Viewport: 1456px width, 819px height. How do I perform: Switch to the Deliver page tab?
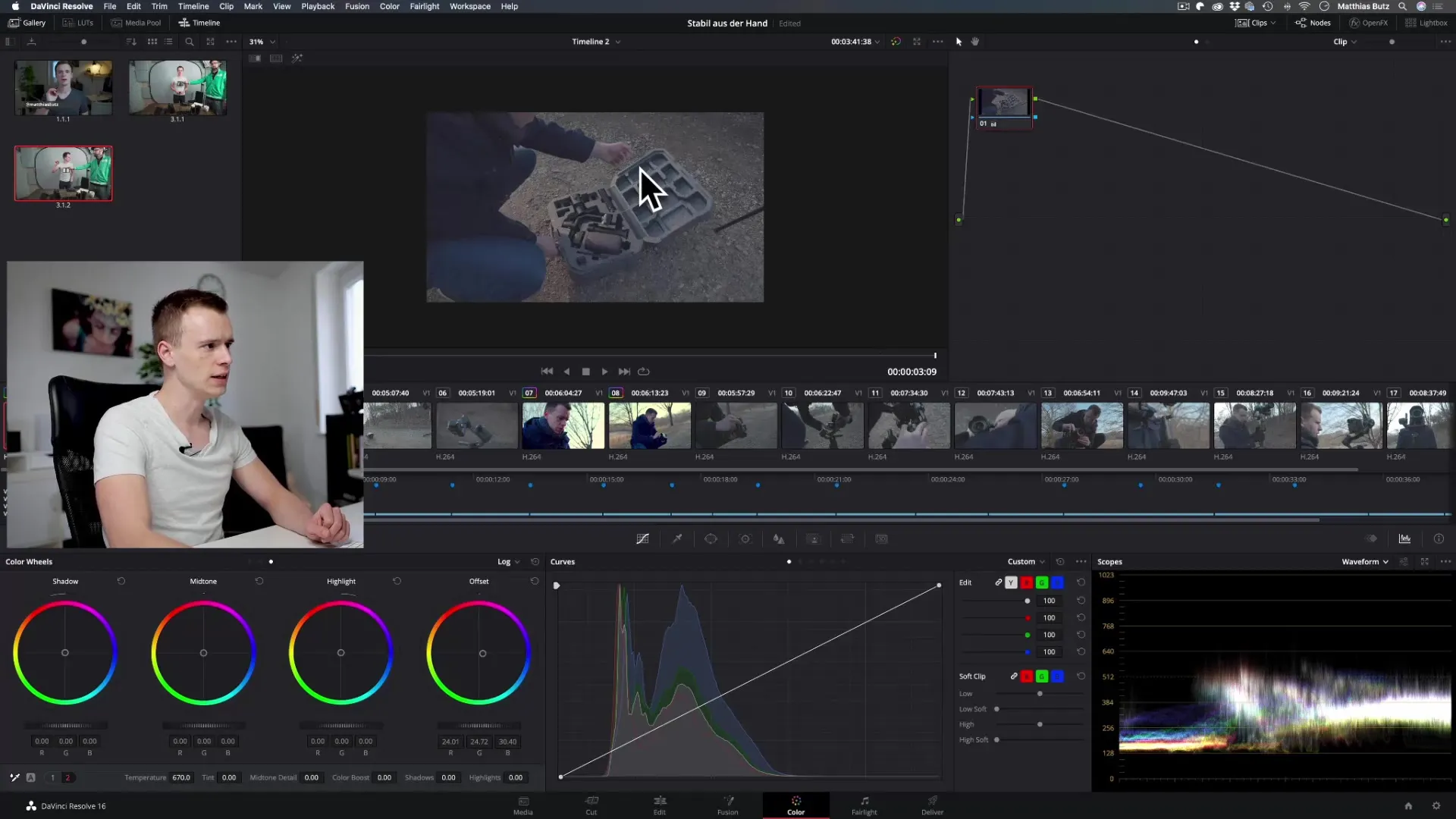pos(933,805)
